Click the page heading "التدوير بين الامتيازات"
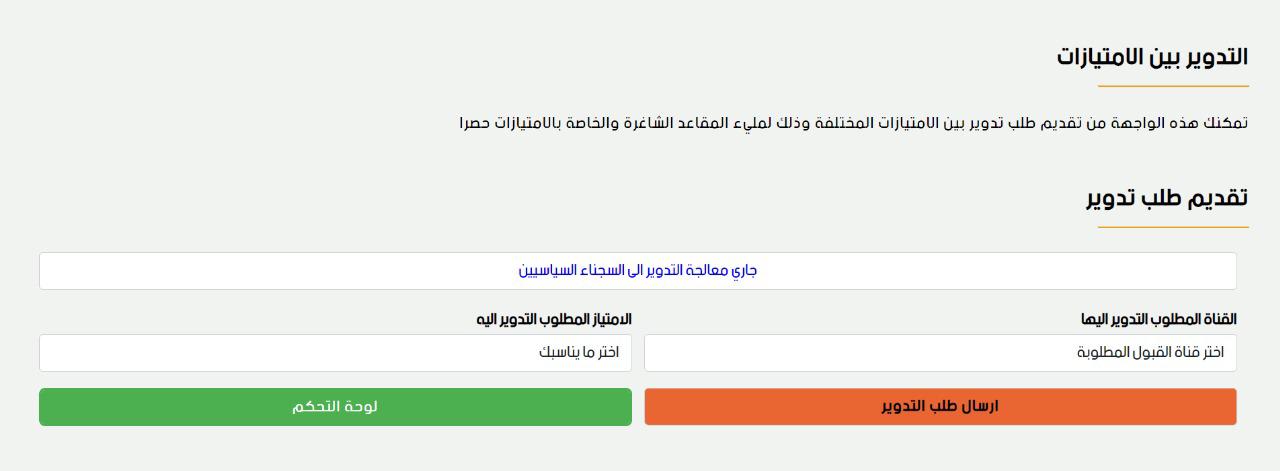The height and width of the screenshot is (471, 1280). pyautogui.click(x=1152, y=57)
